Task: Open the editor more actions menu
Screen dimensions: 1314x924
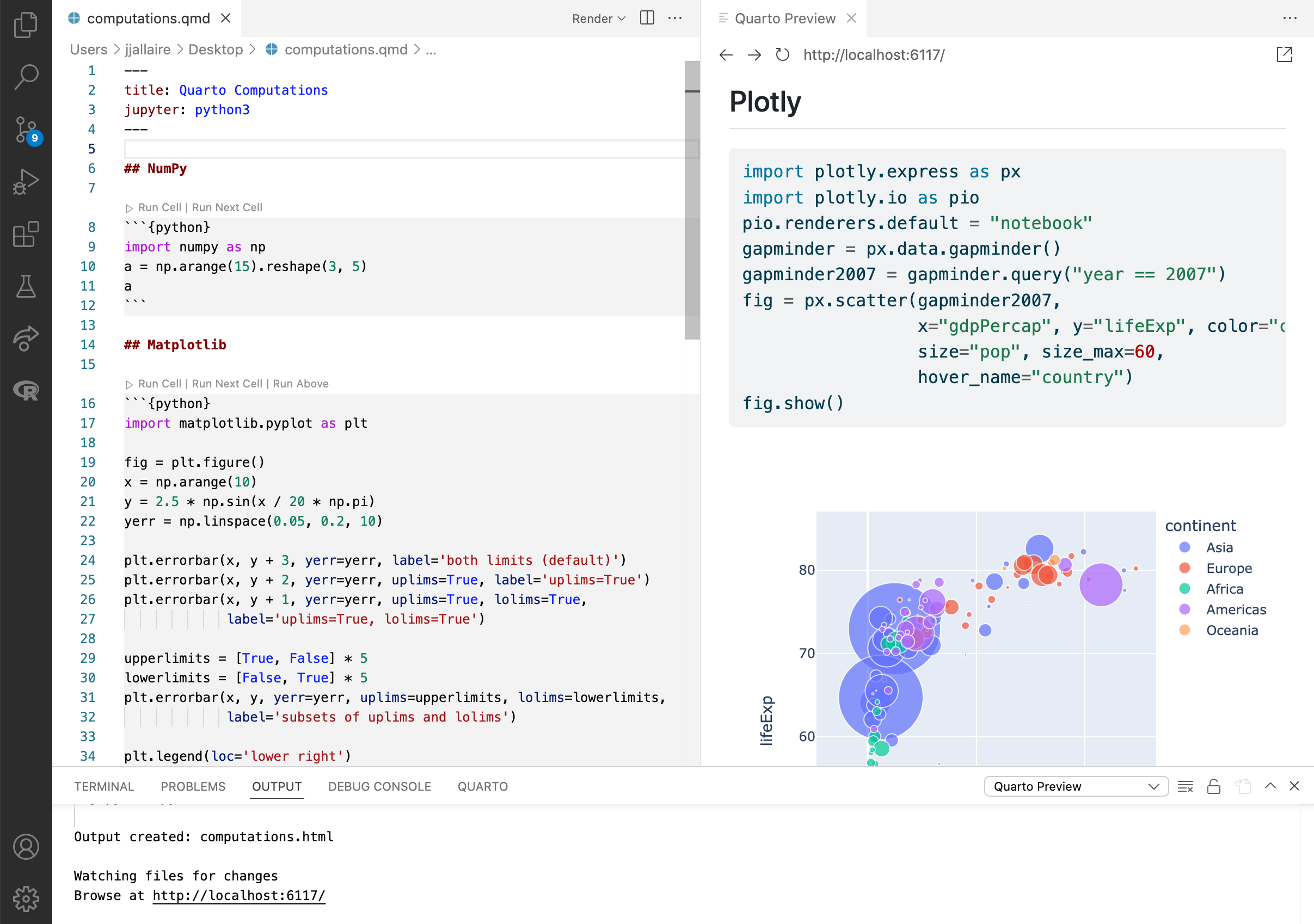Action: tap(676, 18)
